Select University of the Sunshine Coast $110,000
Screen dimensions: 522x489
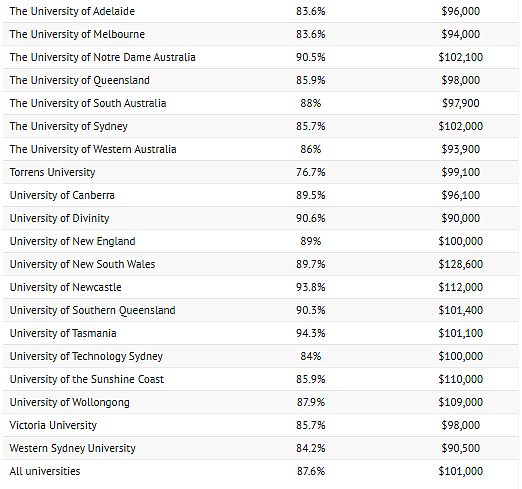460,379
